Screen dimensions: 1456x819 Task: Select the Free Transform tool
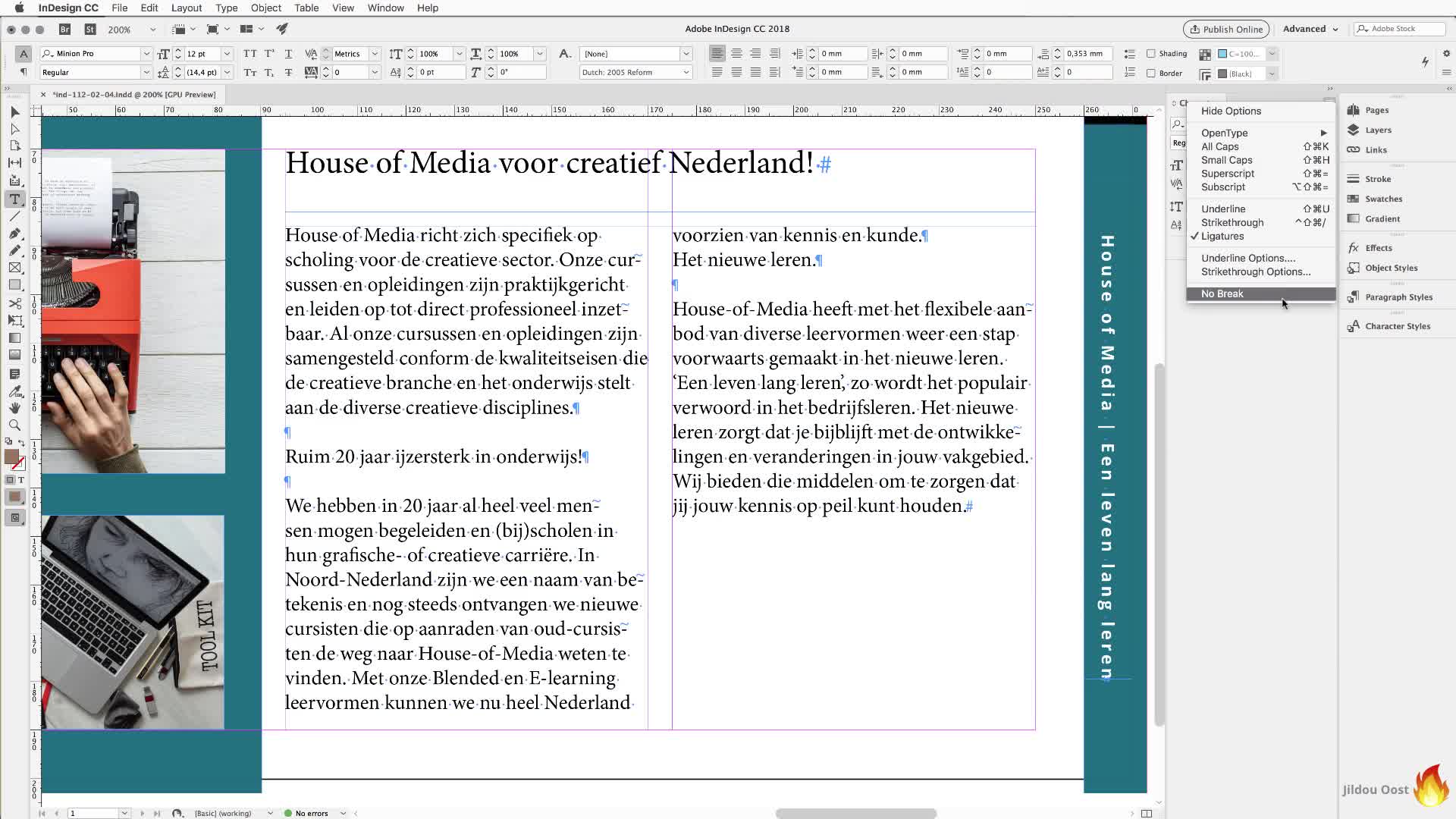click(x=14, y=320)
